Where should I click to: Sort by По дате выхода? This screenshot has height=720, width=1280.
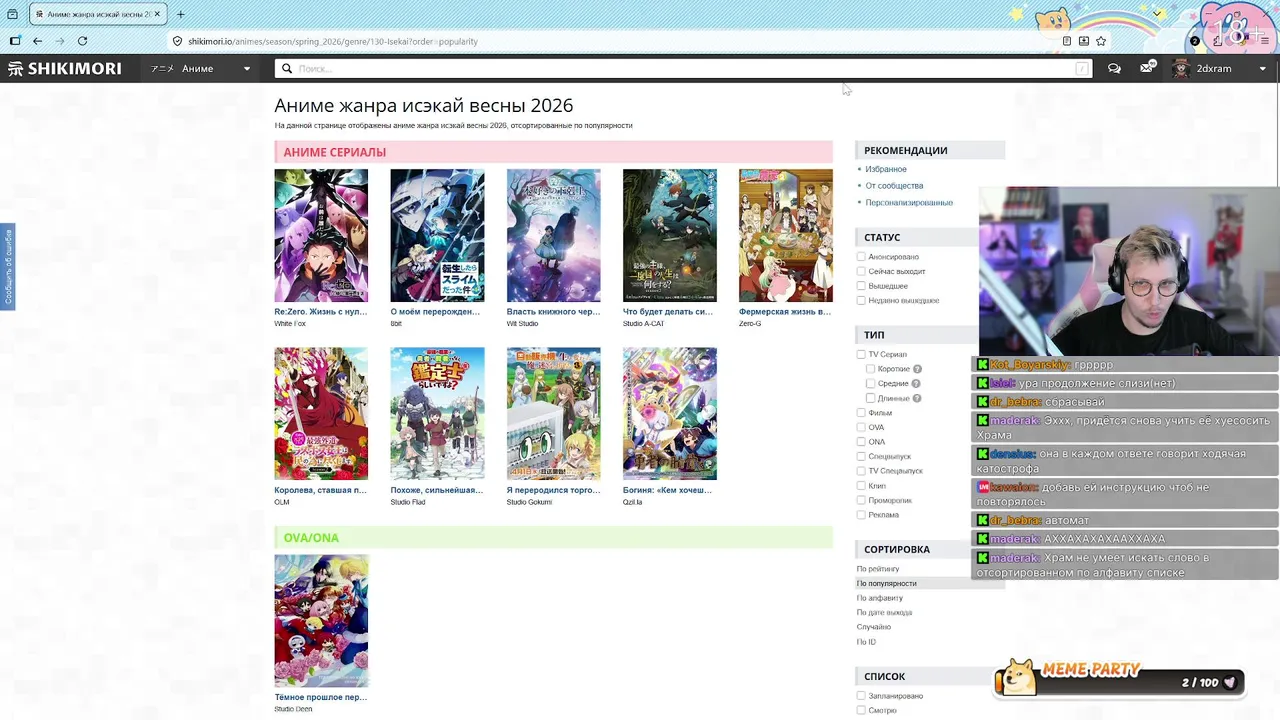pos(884,612)
